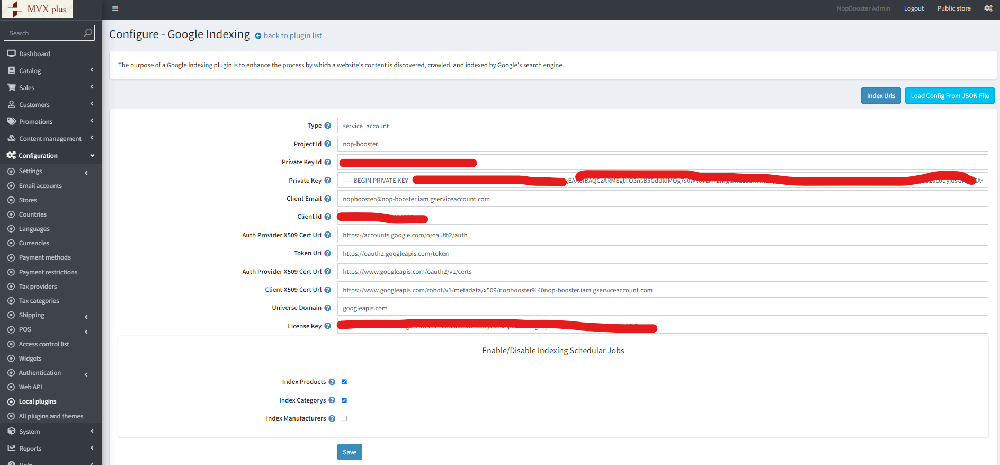Viewport: 1000px width, 465px height.
Task: Click the help icon next to Client X509 Cert Url
Action: tap(328, 290)
